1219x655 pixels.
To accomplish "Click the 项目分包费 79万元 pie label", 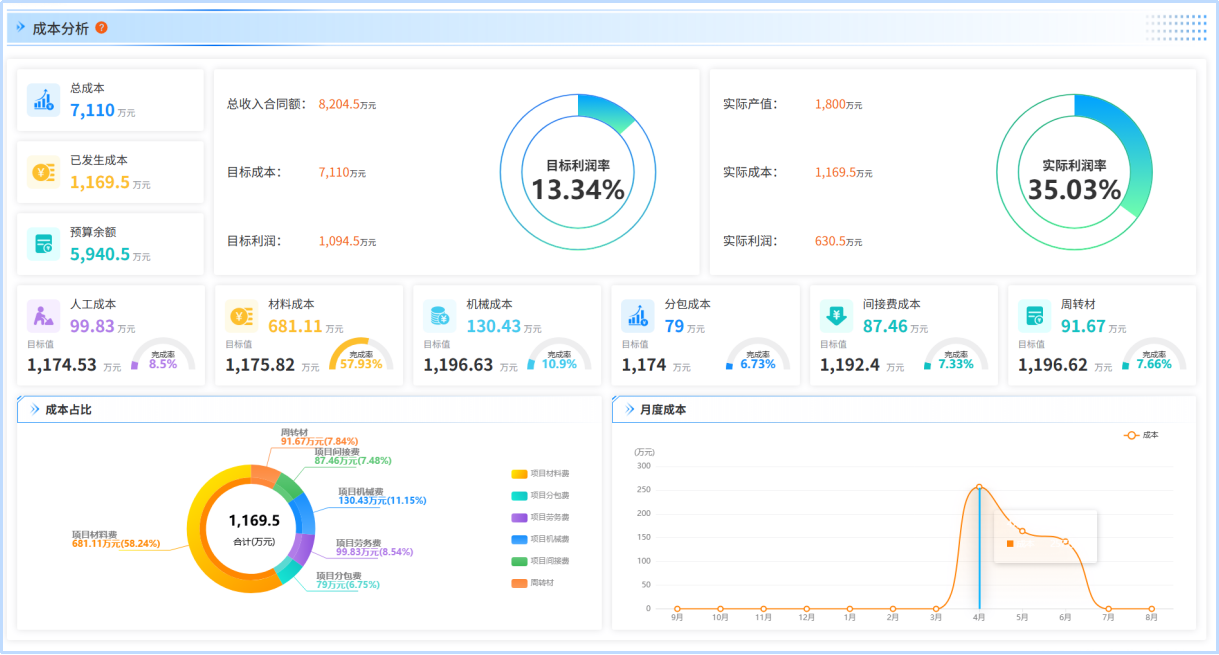I will (x=348, y=581).
